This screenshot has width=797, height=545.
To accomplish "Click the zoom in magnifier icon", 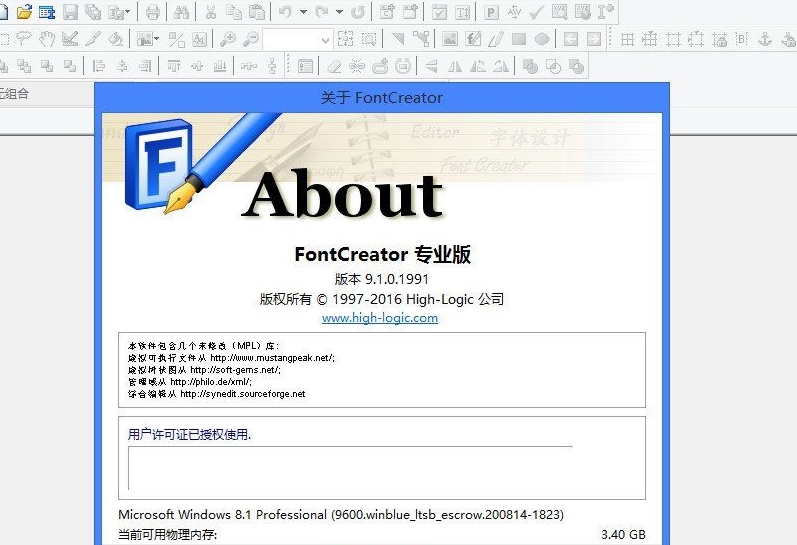I will pos(227,39).
